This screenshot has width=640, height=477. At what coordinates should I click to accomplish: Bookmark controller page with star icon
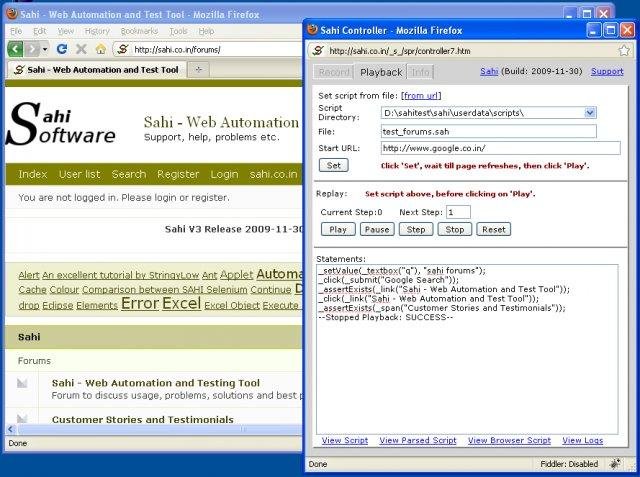pos(624,51)
